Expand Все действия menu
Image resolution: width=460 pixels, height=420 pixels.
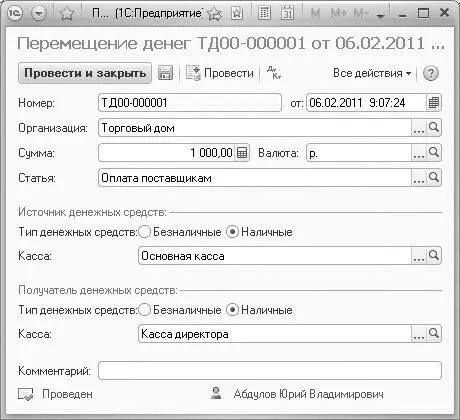point(372,73)
